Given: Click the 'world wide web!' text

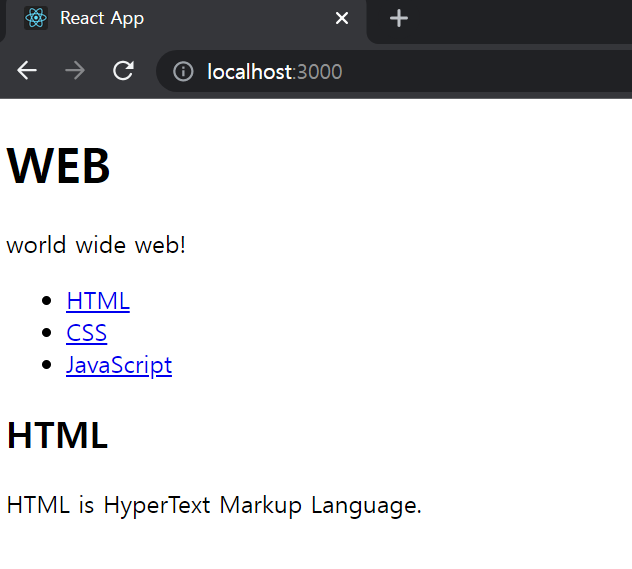Looking at the screenshot, I should [x=96, y=245].
